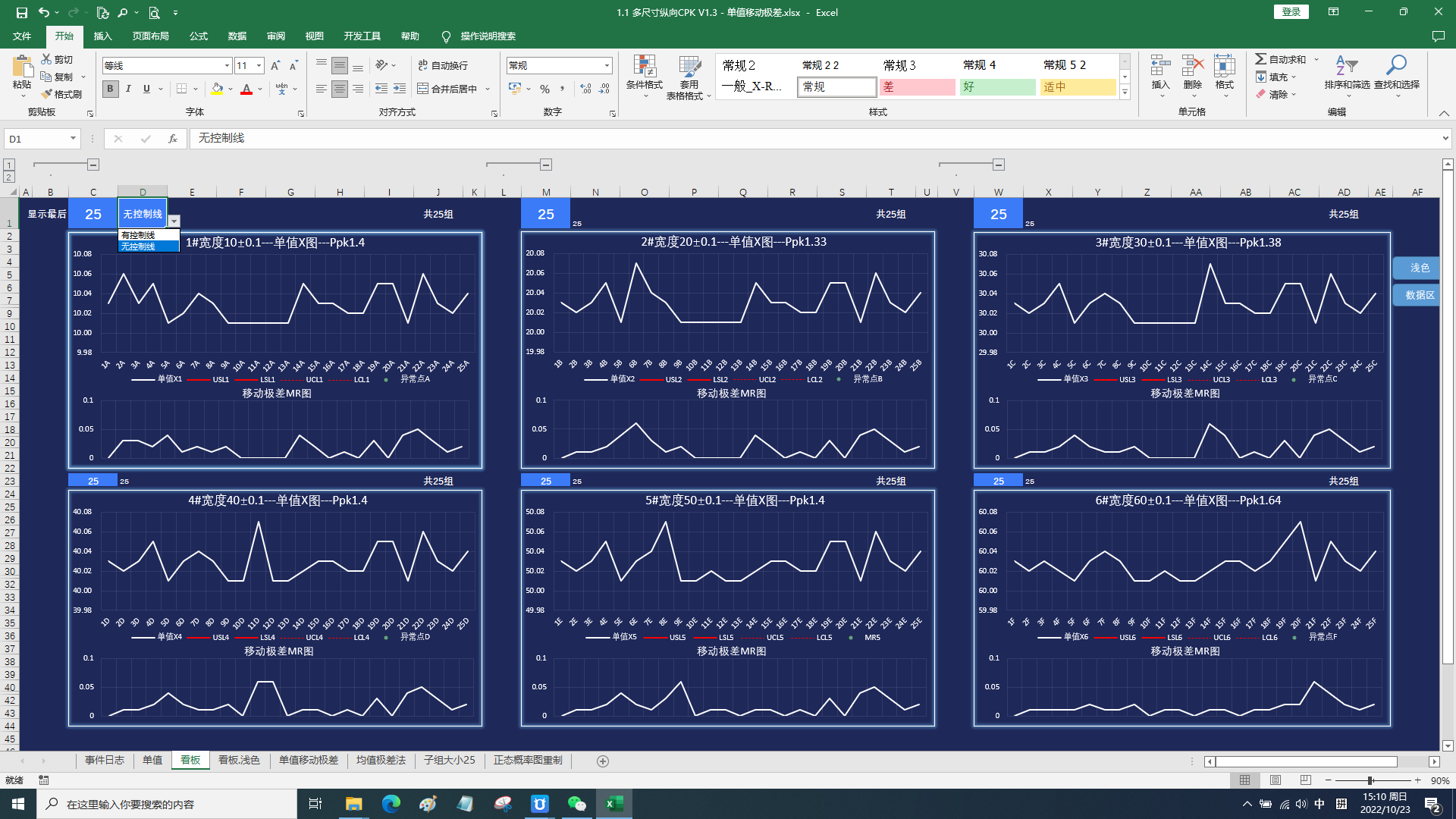Toggle Underline formatting
Screen dimensions: 1456x819
[x=146, y=89]
